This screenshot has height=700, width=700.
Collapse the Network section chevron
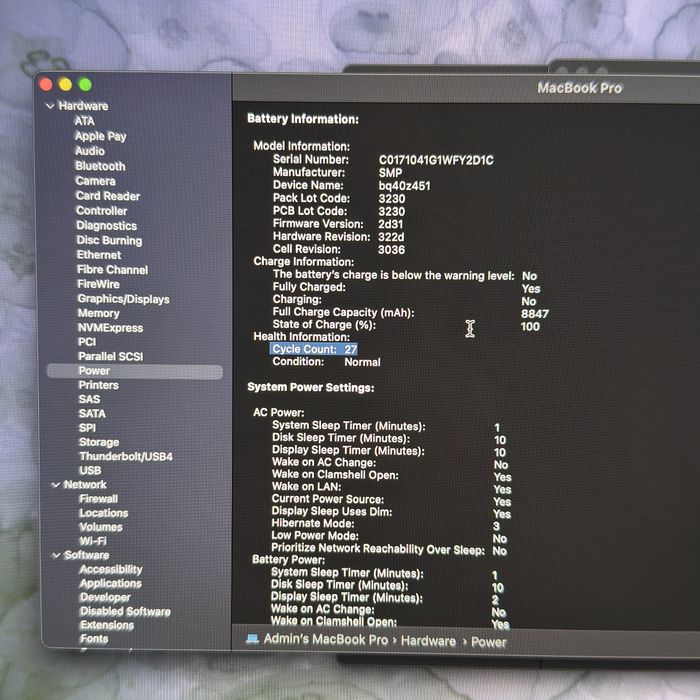(x=56, y=485)
